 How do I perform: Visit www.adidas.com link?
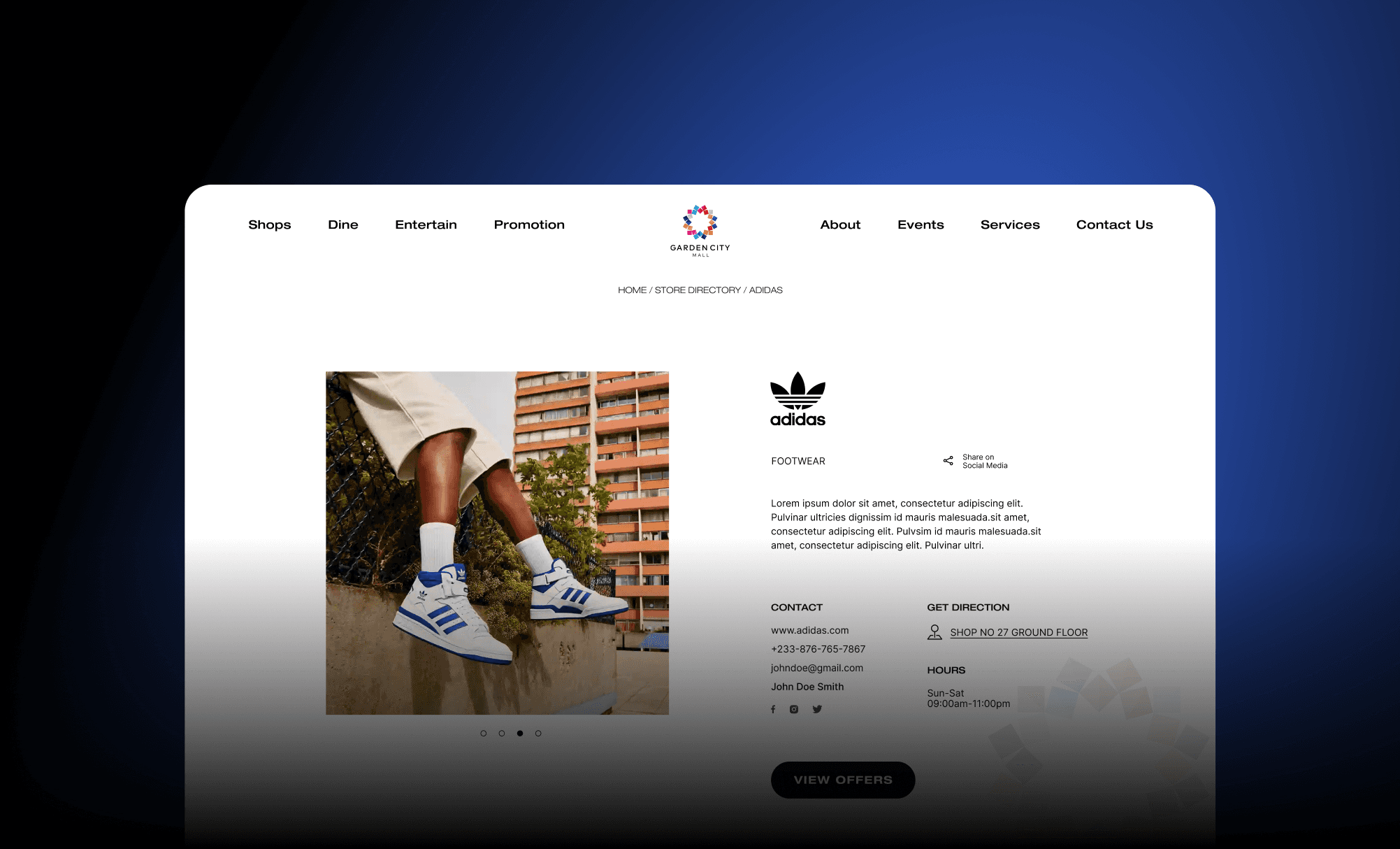pyautogui.click(x=810, y=630)
